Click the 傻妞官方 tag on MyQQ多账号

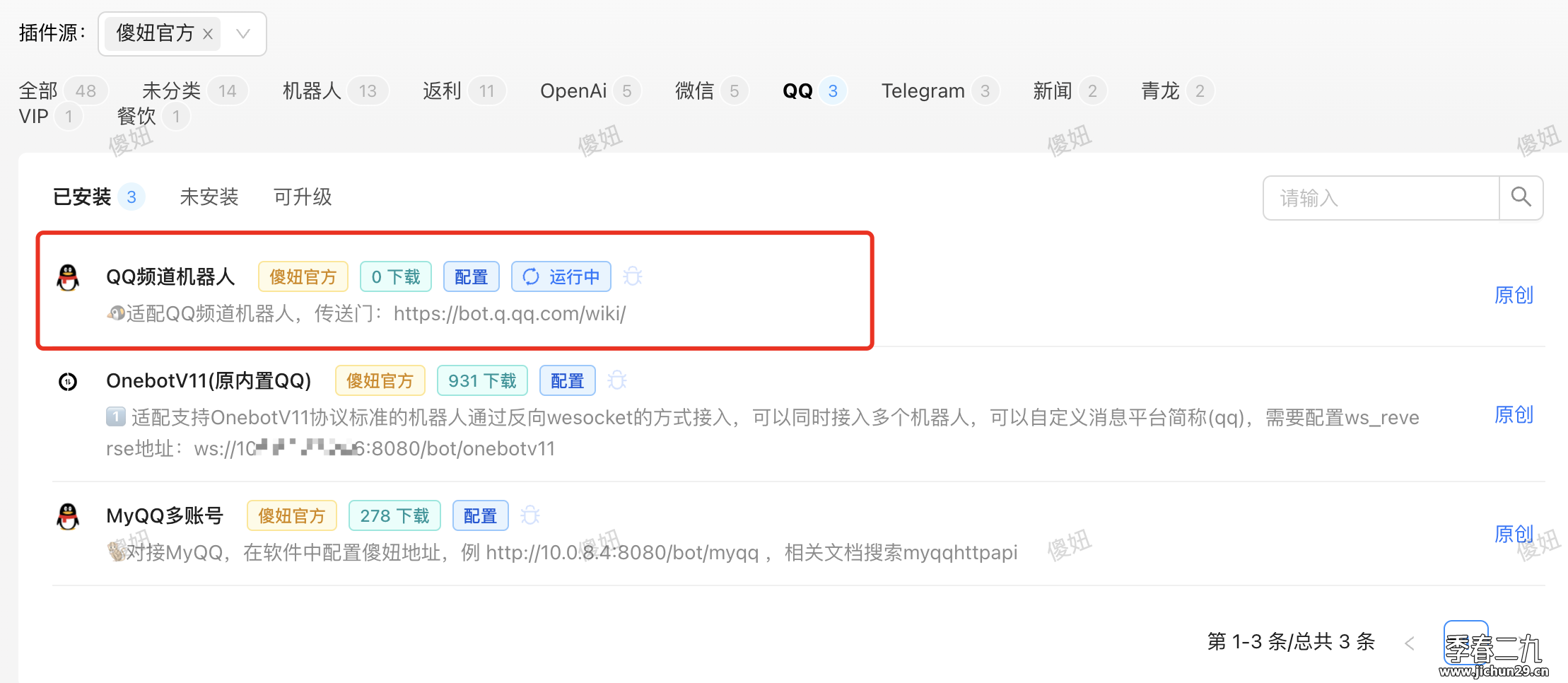click(292, 515)
